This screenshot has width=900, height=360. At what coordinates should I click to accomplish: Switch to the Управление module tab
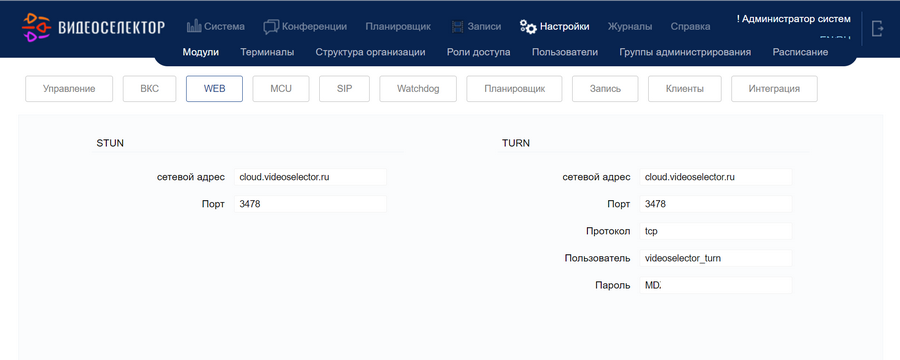pyautogui.click(x=69, y=89)
